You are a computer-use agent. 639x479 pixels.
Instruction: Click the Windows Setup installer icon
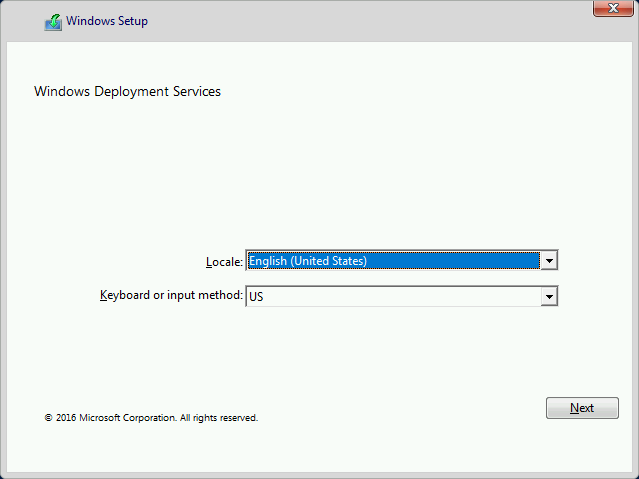point(53,22)
